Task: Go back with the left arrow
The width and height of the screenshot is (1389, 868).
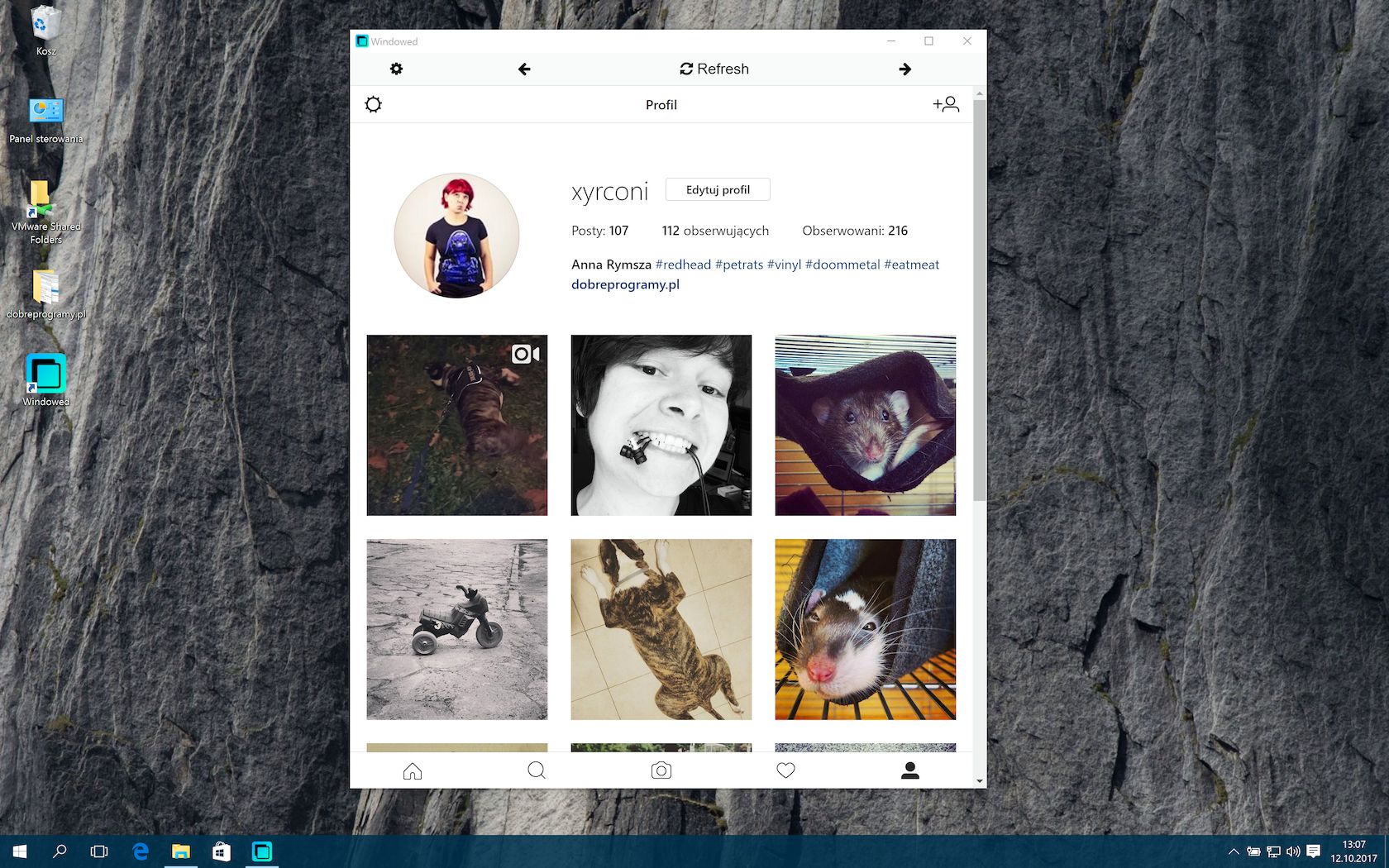Action: (x=524, y=69)
